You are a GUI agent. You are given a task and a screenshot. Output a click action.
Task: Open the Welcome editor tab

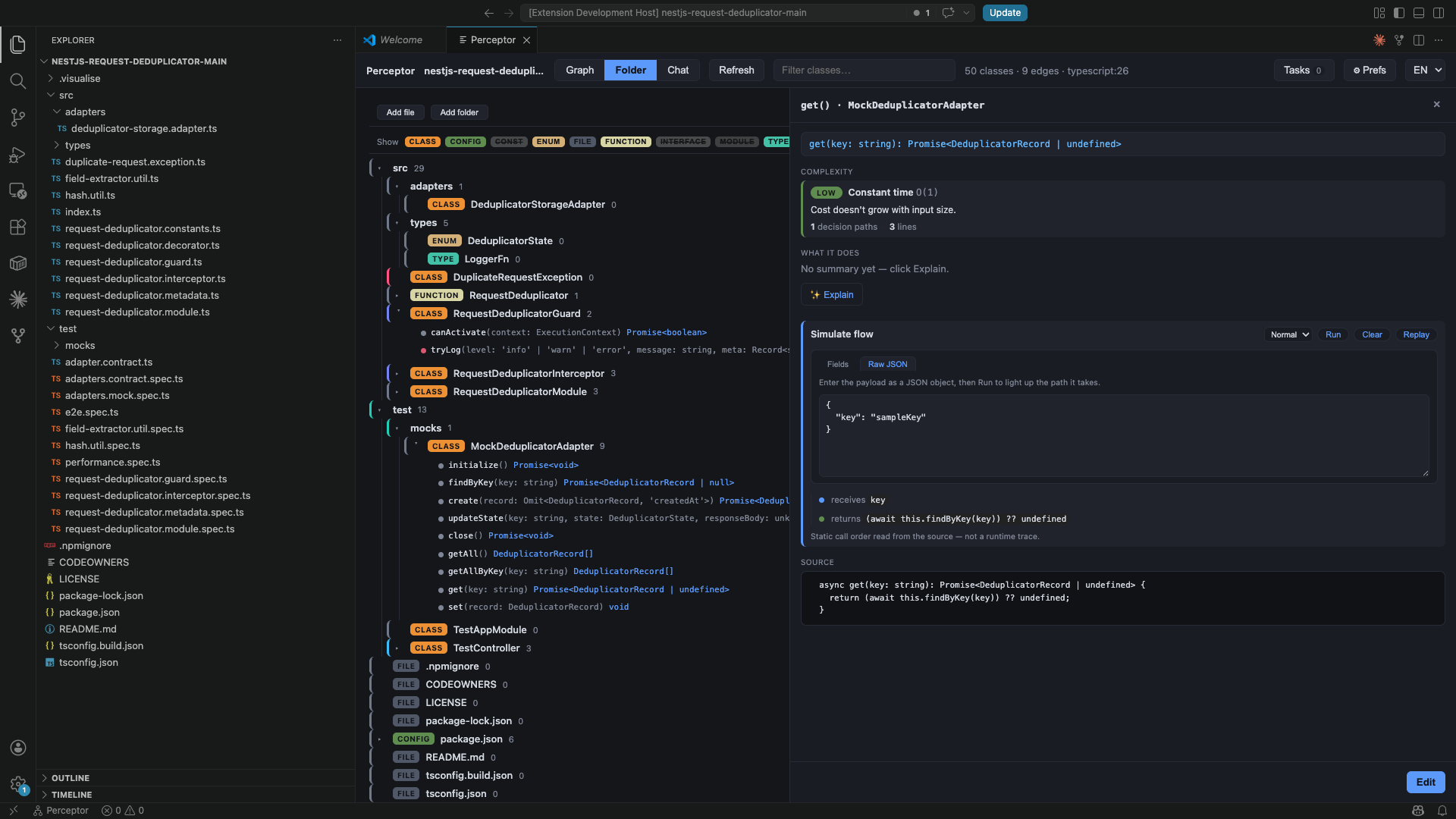(x=400, y=40)
